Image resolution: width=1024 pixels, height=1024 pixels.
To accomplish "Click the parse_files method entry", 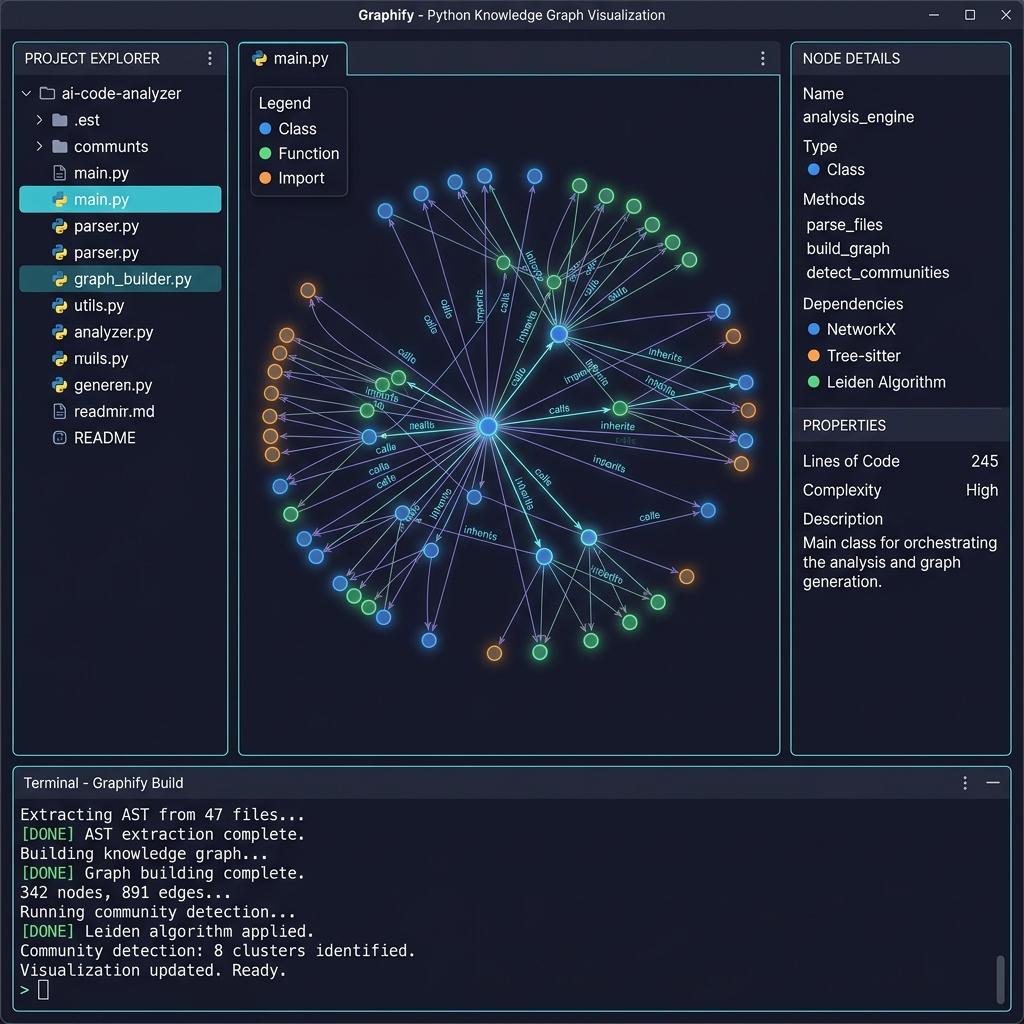I will point(844,225).
